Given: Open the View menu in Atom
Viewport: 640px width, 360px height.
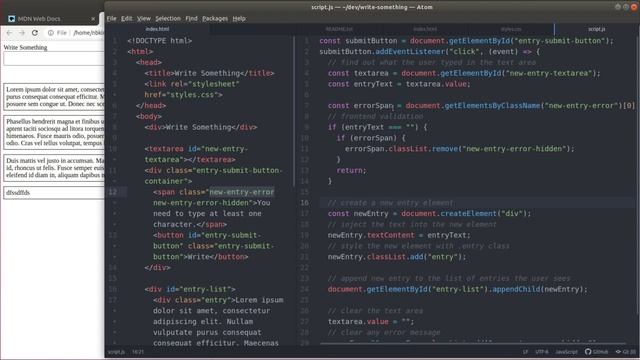Looking at the screenshot, I should coord(144,18).
